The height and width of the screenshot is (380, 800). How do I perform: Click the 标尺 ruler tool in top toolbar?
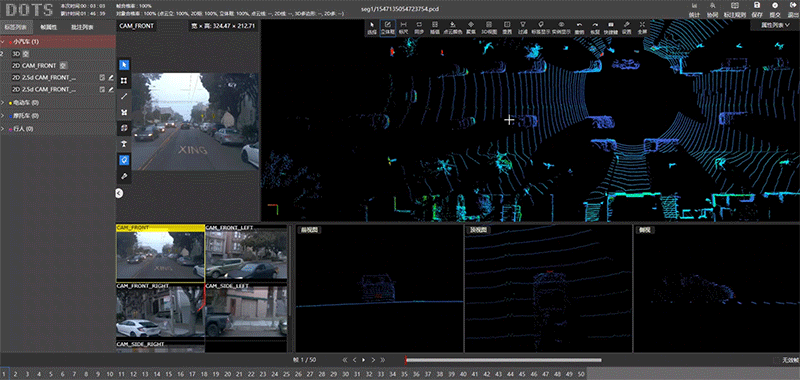click(404, 28)
